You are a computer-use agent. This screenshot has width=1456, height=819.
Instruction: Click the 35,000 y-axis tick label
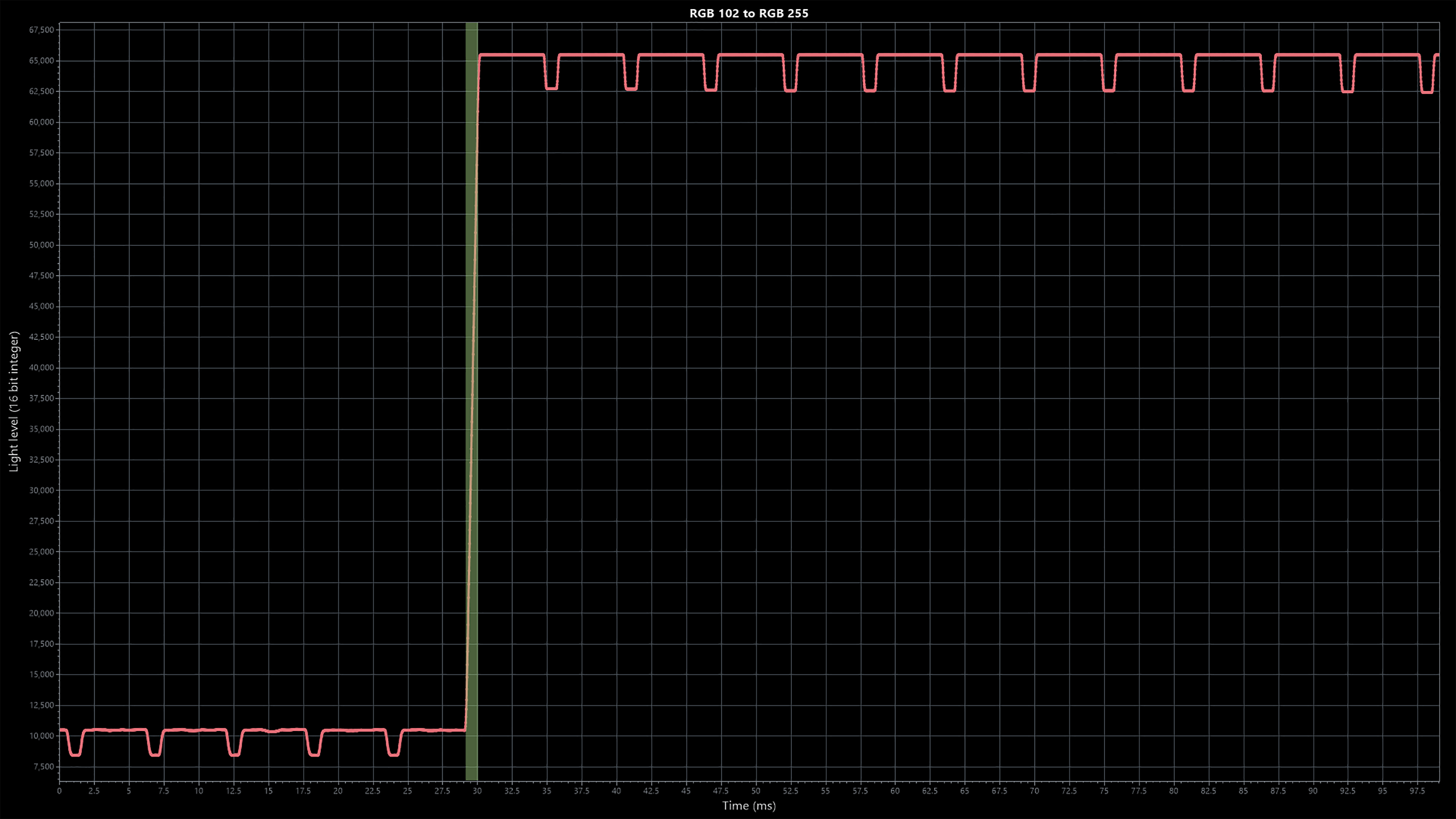[41, 429]
